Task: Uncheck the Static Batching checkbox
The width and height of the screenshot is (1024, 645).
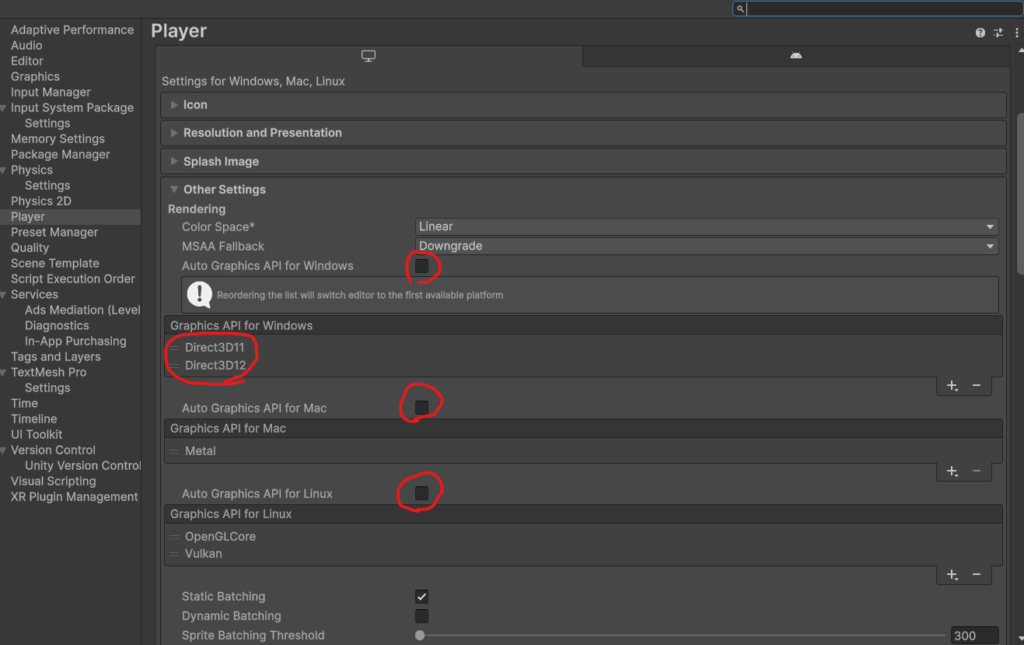Action: [x=422, y=596]
